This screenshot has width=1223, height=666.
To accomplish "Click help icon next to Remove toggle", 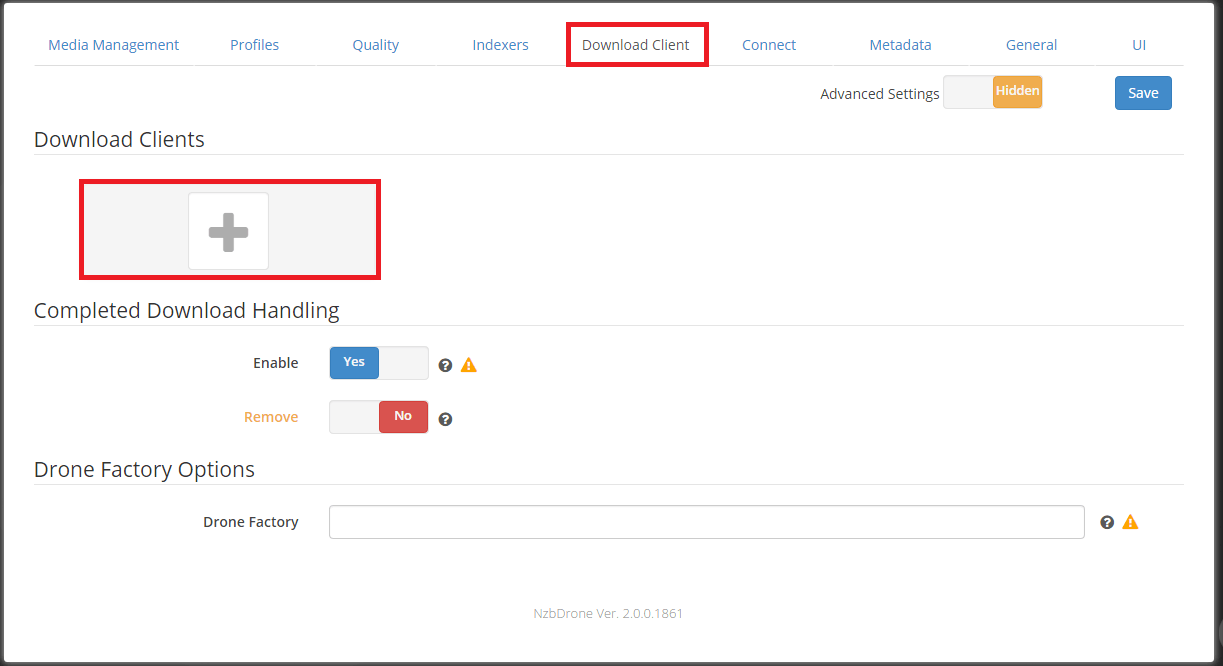I will point(446,419).
